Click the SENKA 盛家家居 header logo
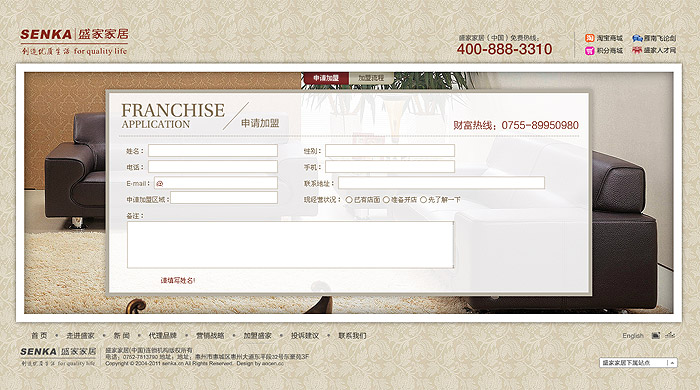 pos(74,42)
